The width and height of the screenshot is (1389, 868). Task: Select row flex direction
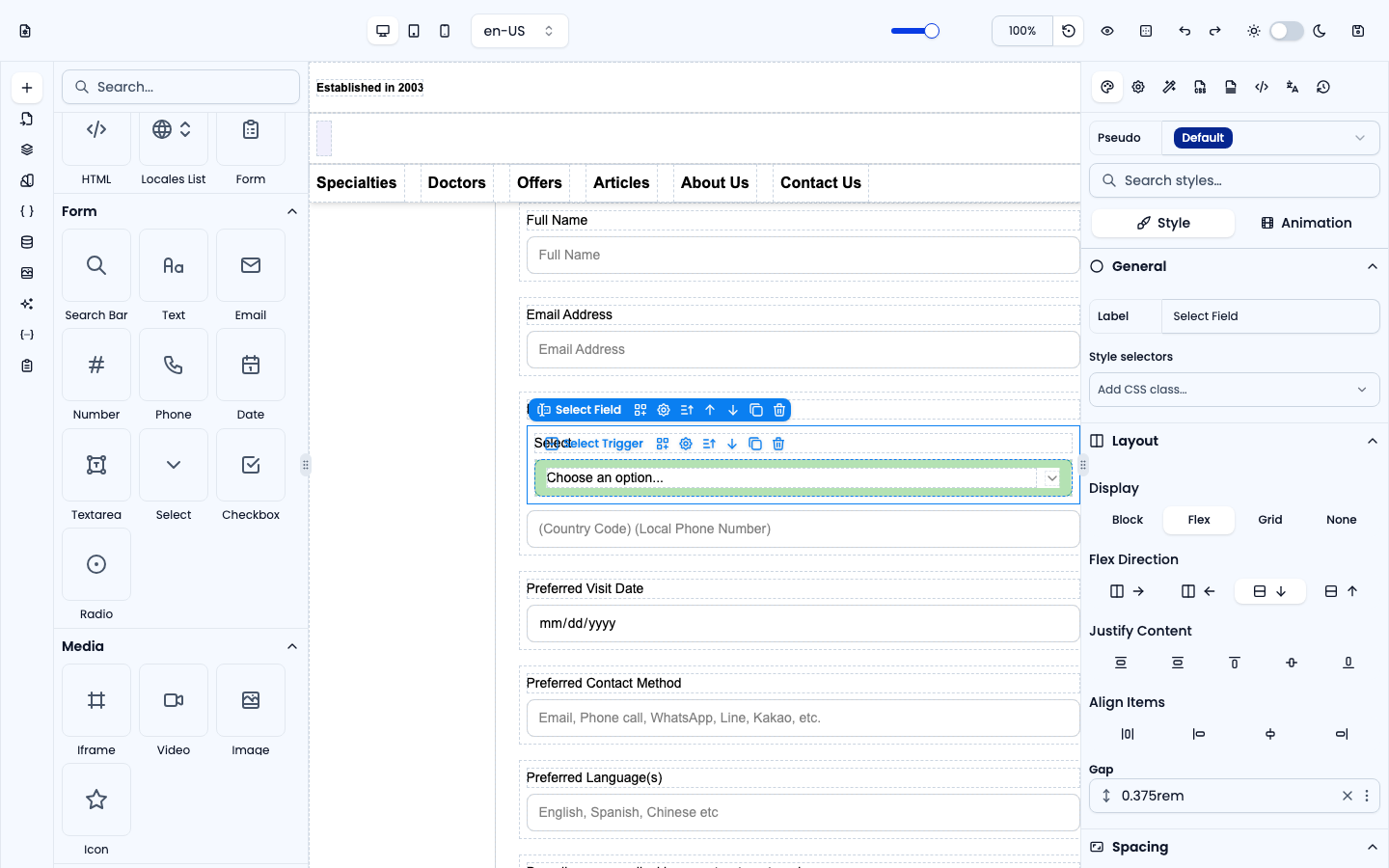point(1128,591)
